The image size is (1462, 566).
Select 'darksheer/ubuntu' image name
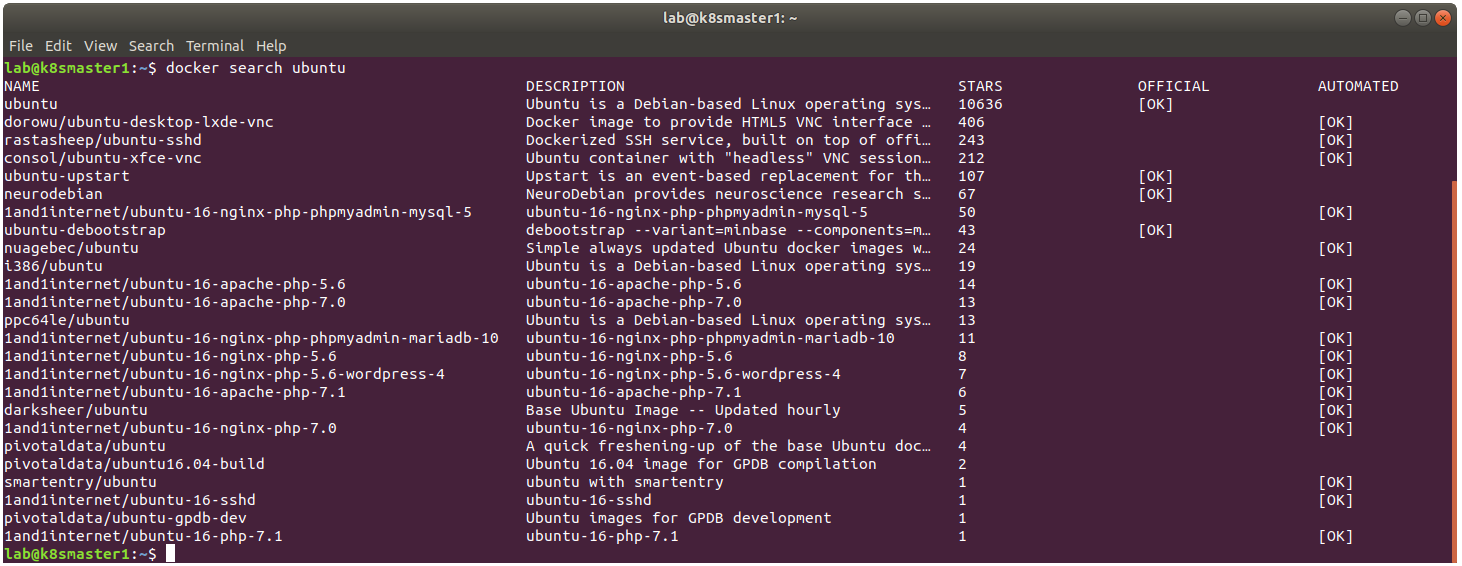(x=76, y=410)
